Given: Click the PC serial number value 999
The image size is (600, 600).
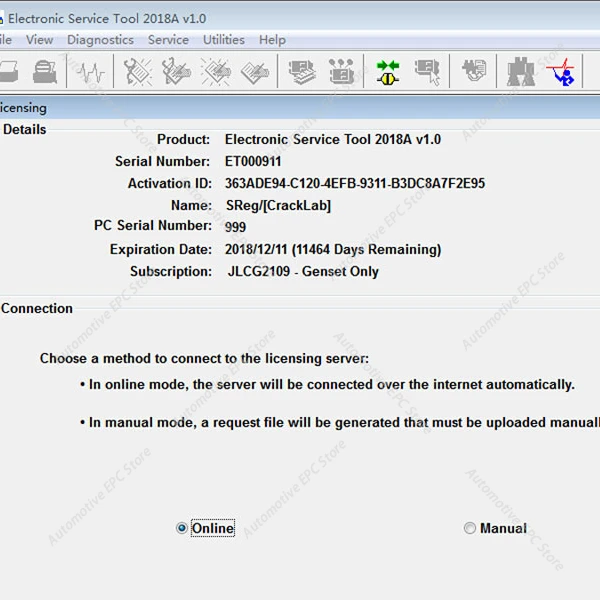Looking at the screenshot, I should click(235, 227).
